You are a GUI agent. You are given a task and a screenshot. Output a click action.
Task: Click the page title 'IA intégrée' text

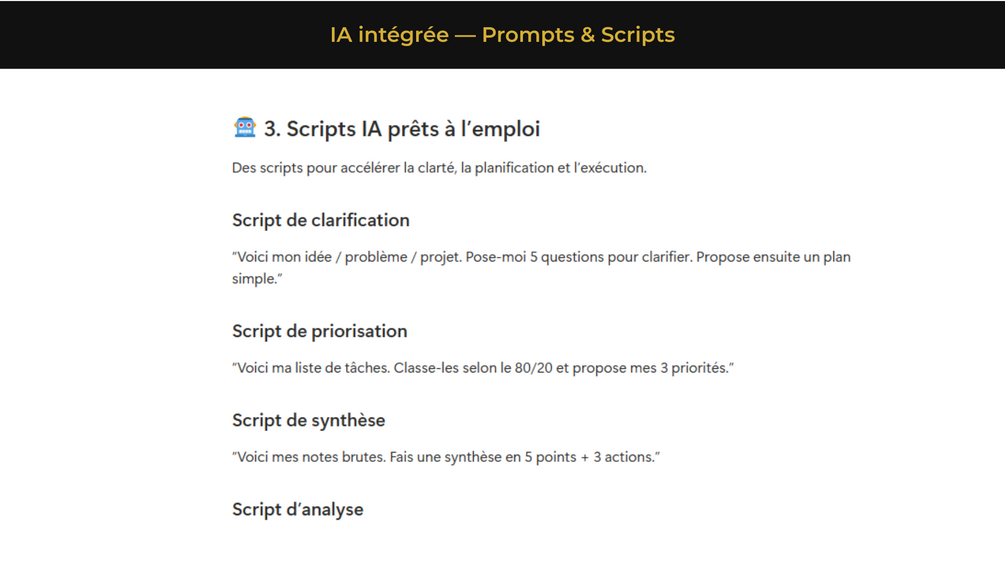[389, 35]
